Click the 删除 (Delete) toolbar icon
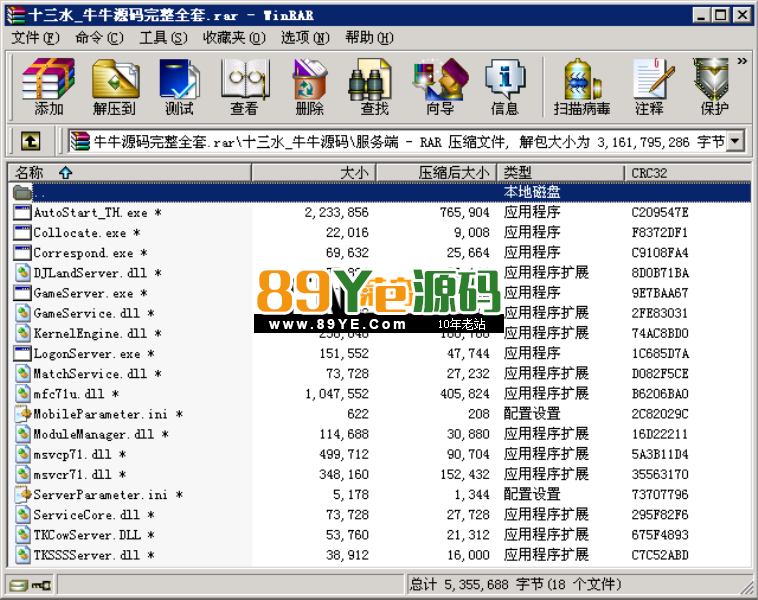758x600 pixels. (309, 87)
